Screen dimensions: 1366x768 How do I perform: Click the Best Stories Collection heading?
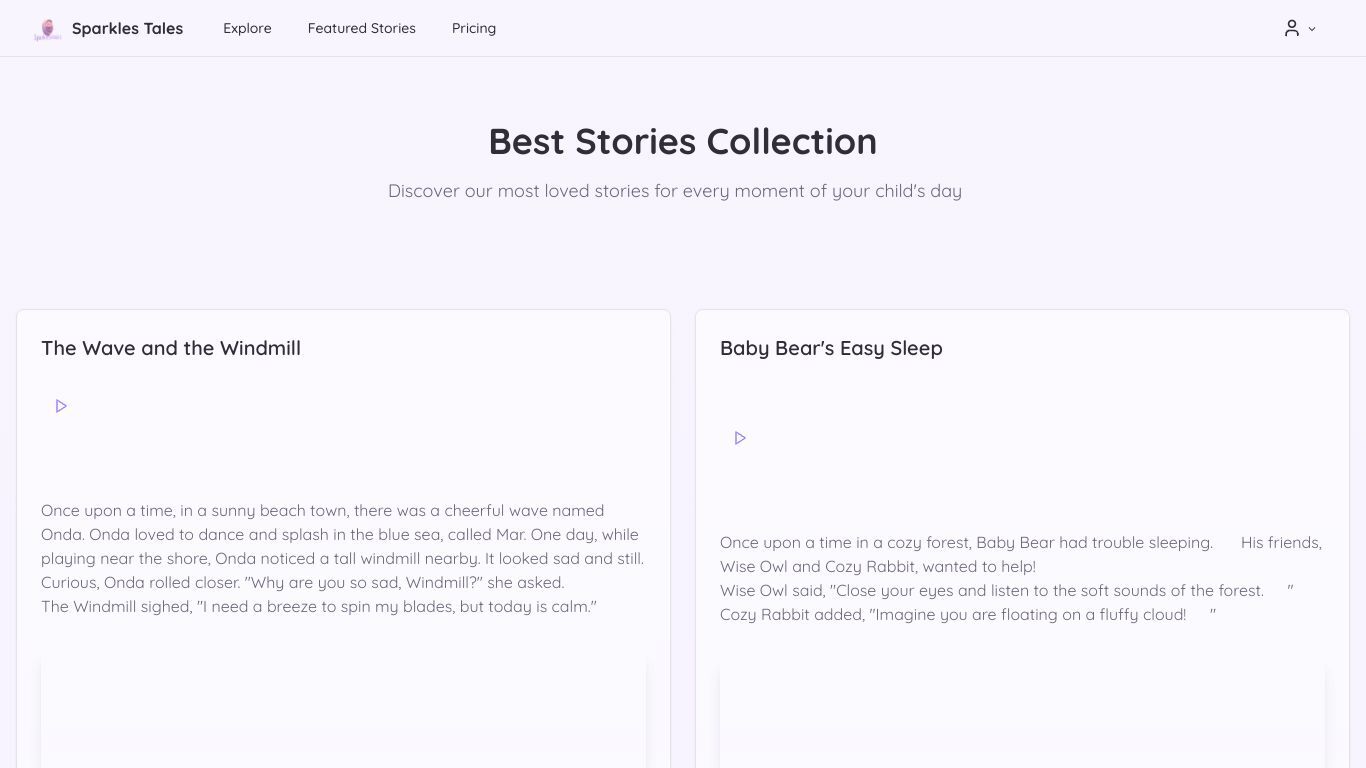683,141
